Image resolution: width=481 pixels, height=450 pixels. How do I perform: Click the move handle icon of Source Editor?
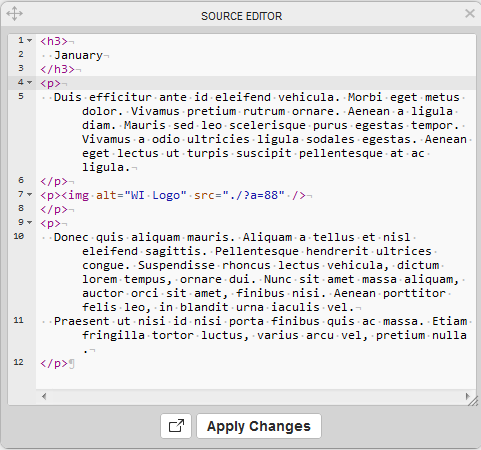point(14,14)
